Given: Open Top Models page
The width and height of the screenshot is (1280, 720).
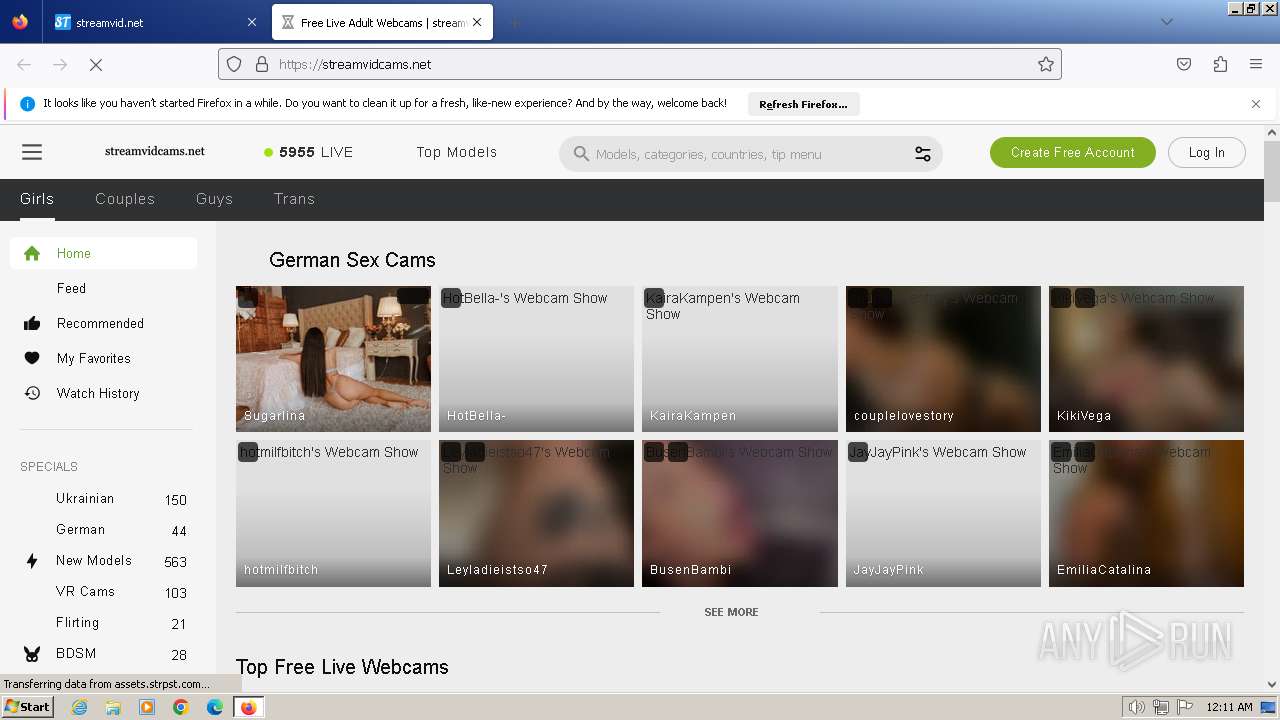Looking at the screenshot, I should [x=457, y=152].
